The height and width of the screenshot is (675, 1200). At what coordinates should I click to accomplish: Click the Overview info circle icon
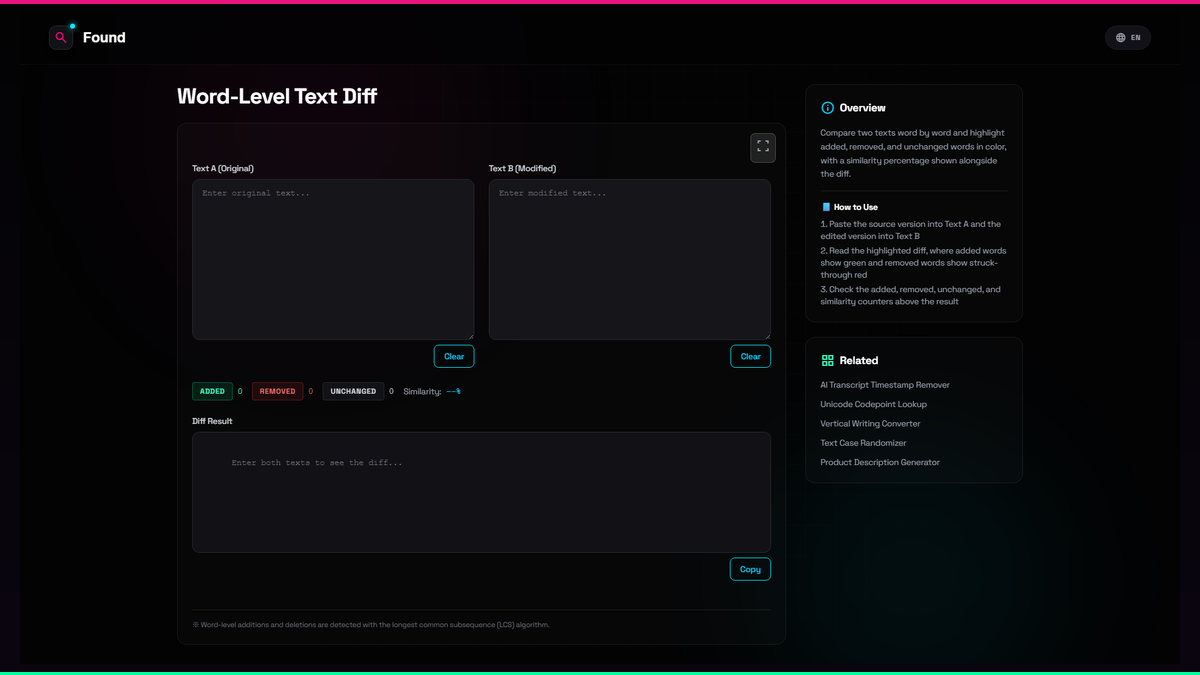pyautogui.click(x=827, y=108)
